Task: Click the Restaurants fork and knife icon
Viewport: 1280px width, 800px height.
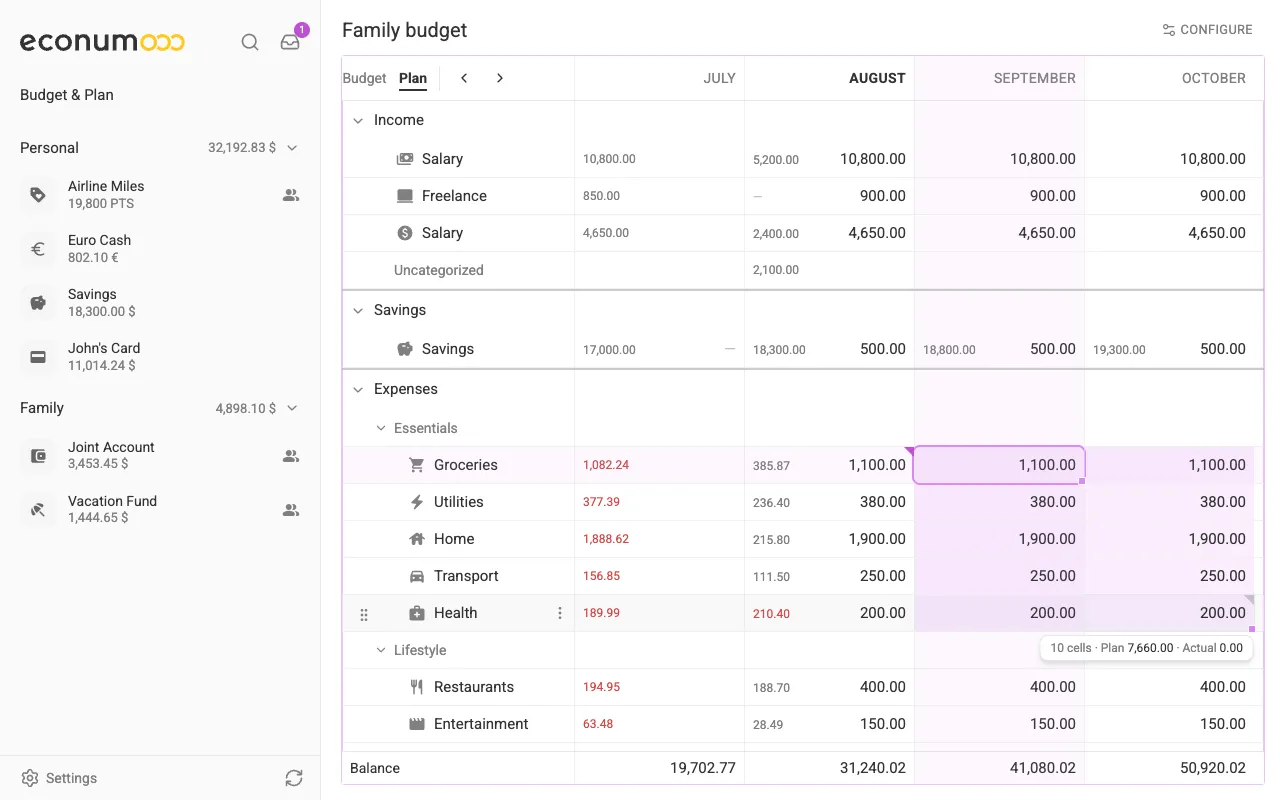Action: click(417, 687)
